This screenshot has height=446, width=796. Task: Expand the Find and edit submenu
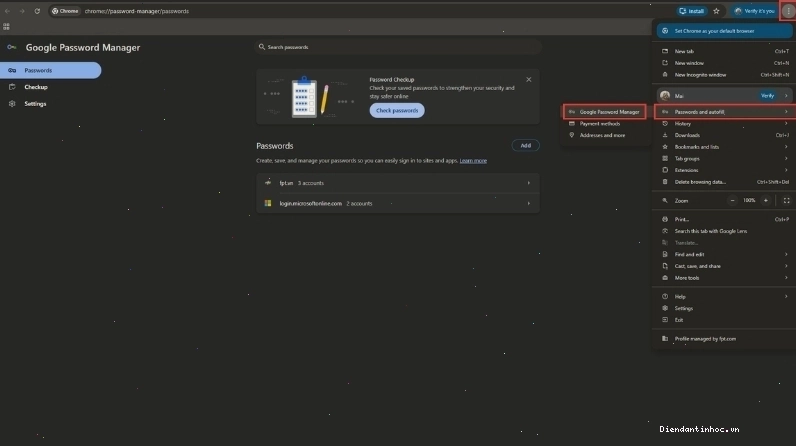pyautogui.click(x=724, y=255)
